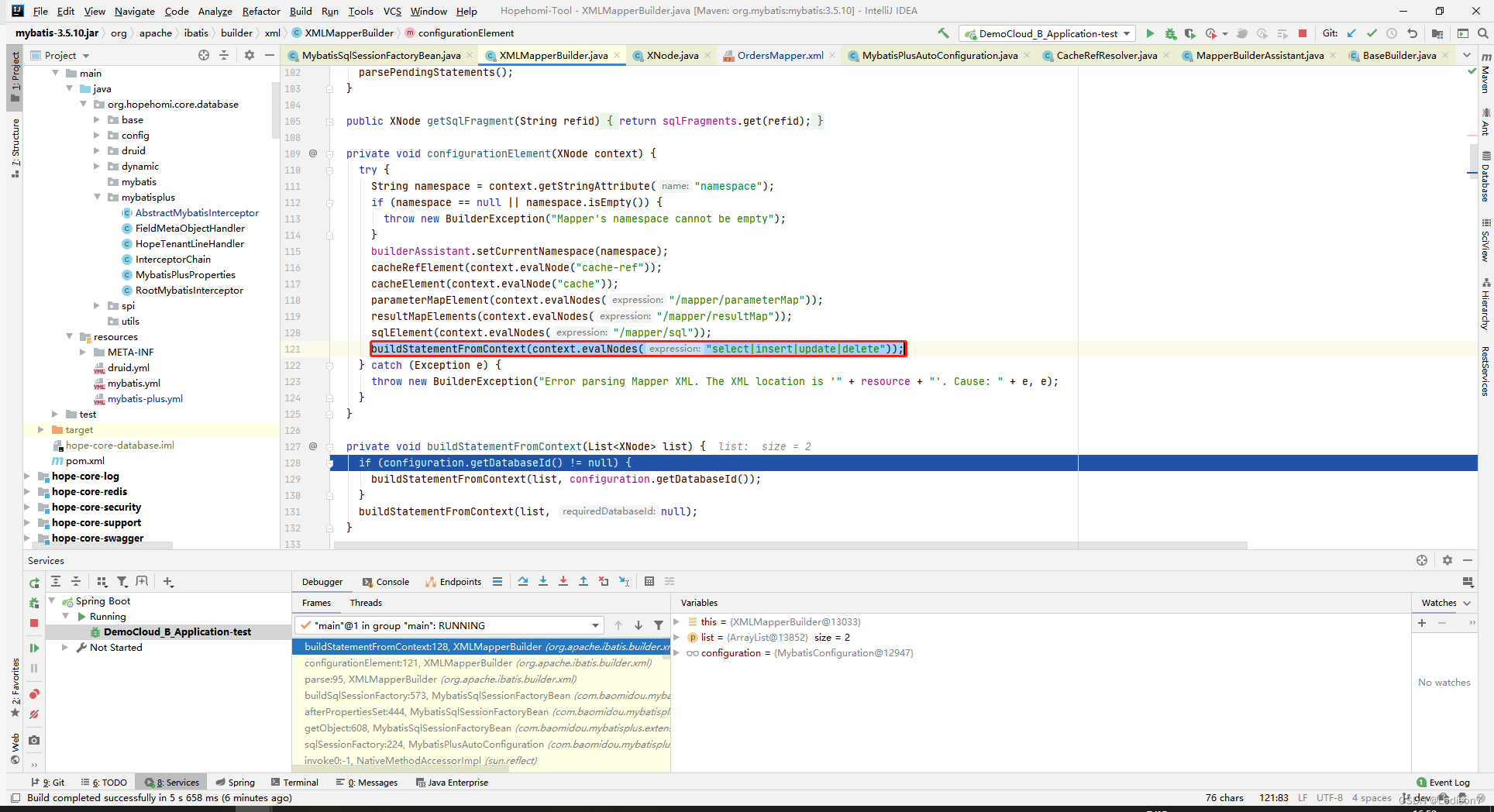The height and width of the screenshot is (812, 1494).
Task: Open the Endpoints tab
Action: point(453,582)
